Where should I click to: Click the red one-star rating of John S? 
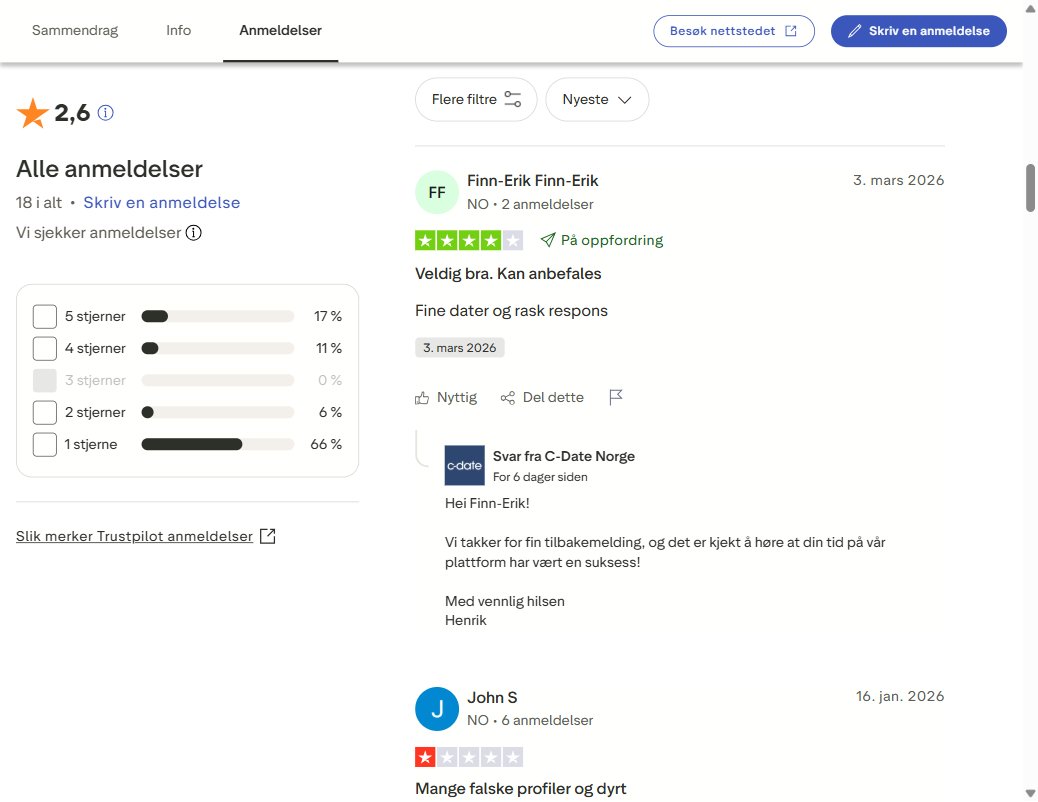click(469, 756)
